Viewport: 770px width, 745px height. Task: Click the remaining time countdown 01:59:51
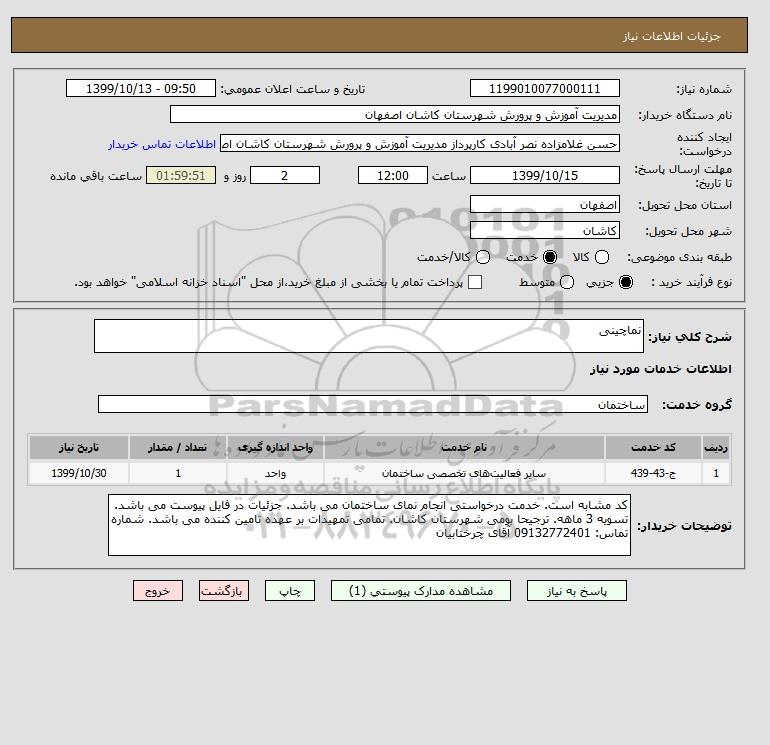[x=181, y=175]
